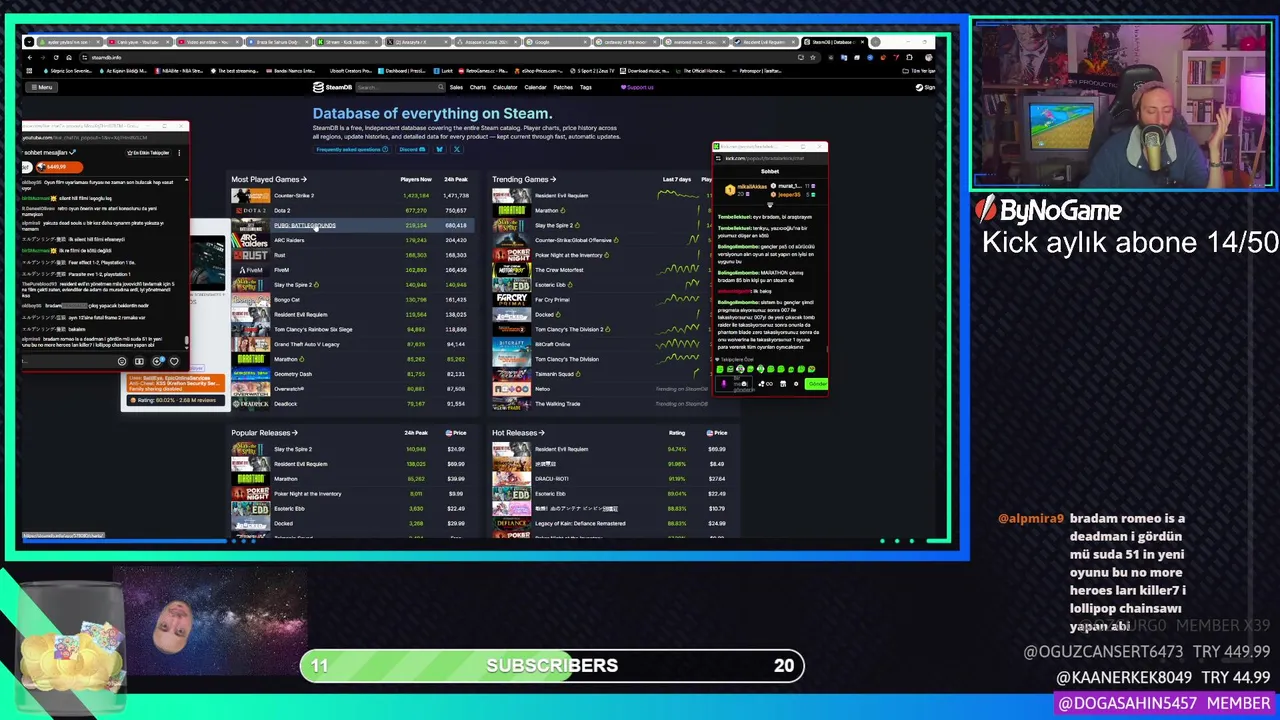Click Overwatch in Most Played
The width and height of the screenshot is (1280, 720).
pyautogui.click(x=289, y=389)
